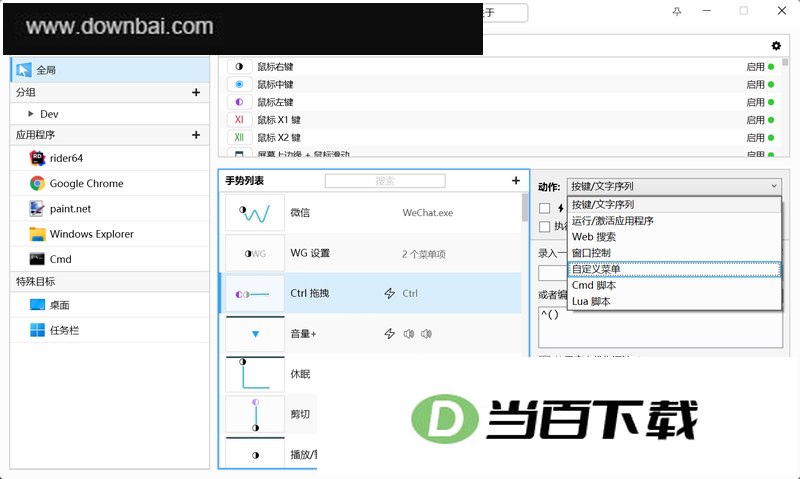Open the 动作 action type dropdown

674,186
